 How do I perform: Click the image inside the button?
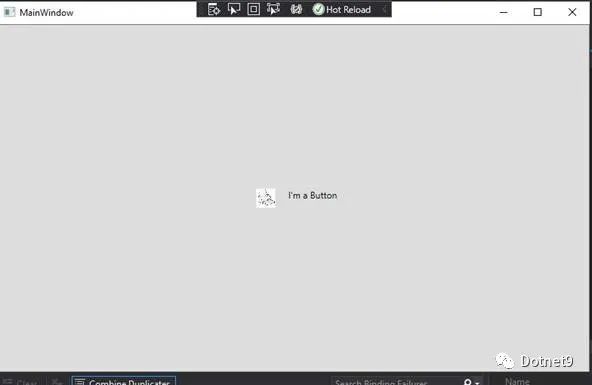pos(266,198)
